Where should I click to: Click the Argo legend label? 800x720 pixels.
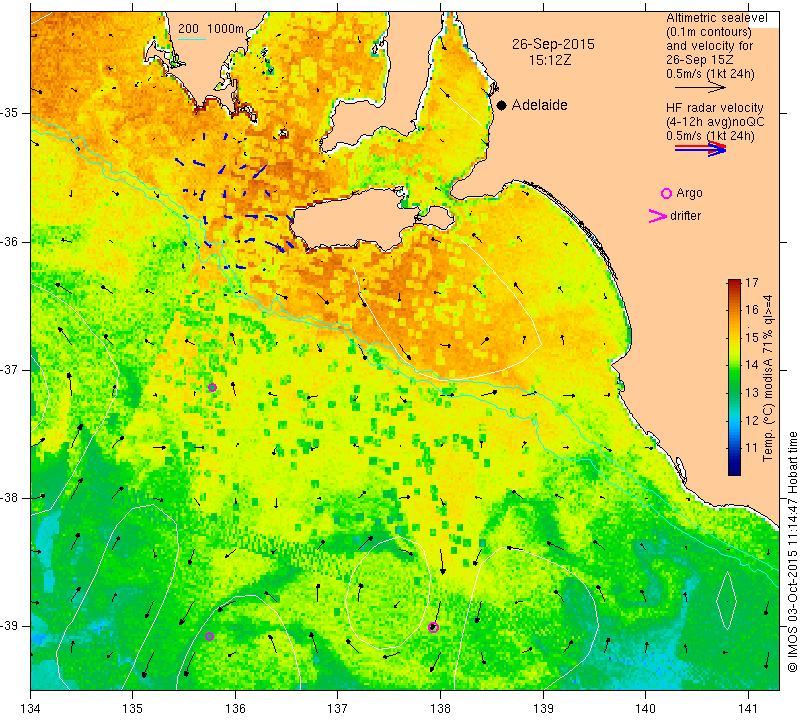click(x=689, y=193)
